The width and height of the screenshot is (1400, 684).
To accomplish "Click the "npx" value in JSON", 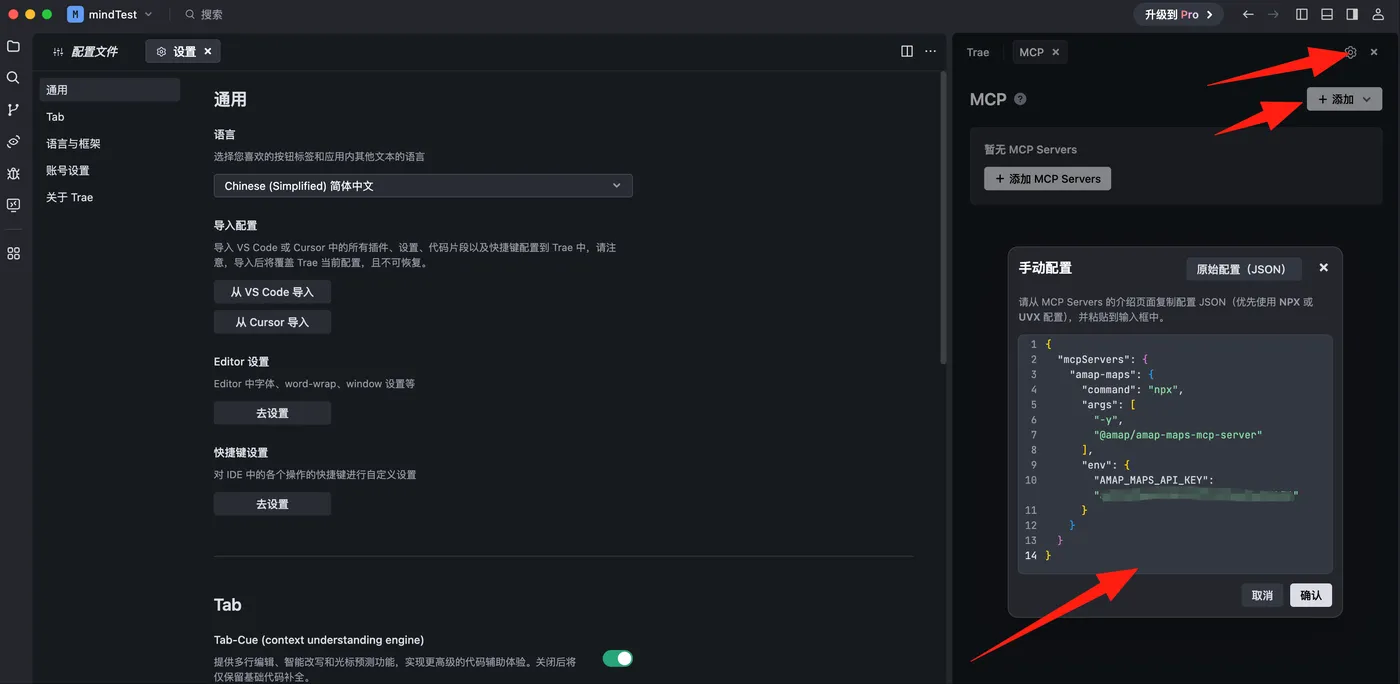I will coord(1164,390).
